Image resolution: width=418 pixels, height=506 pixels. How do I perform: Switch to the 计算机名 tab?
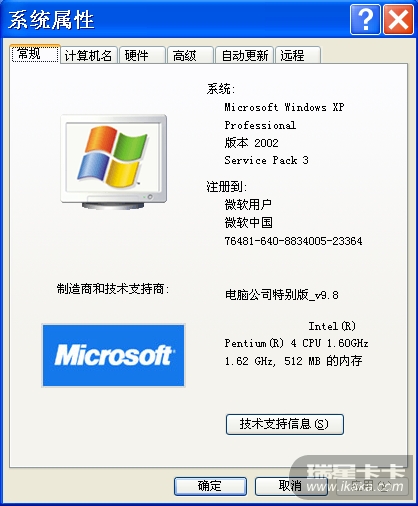(x=89, y=55)
